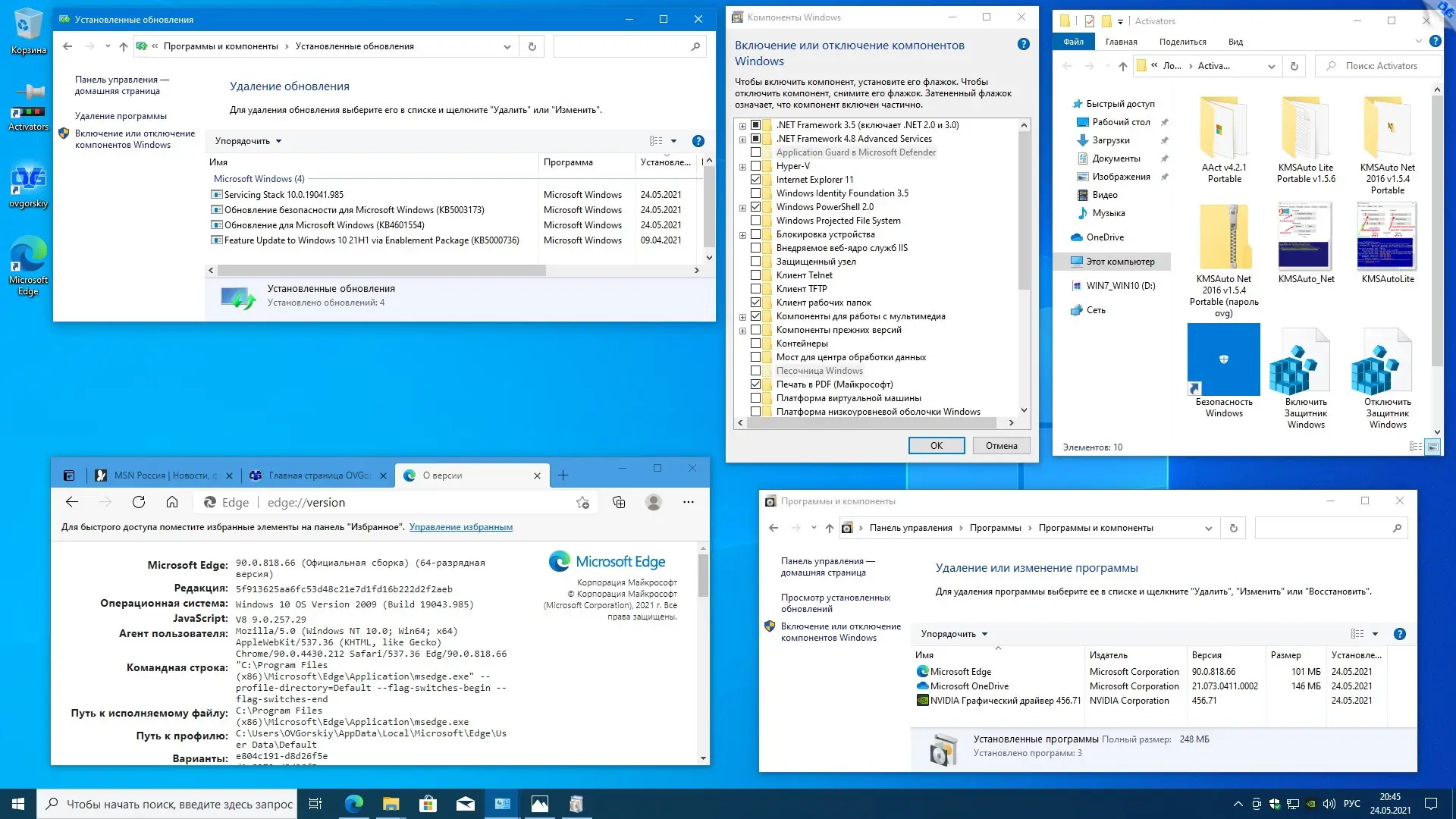
Task: Click the Edge home button icon
Action: (x=172, y=502)
